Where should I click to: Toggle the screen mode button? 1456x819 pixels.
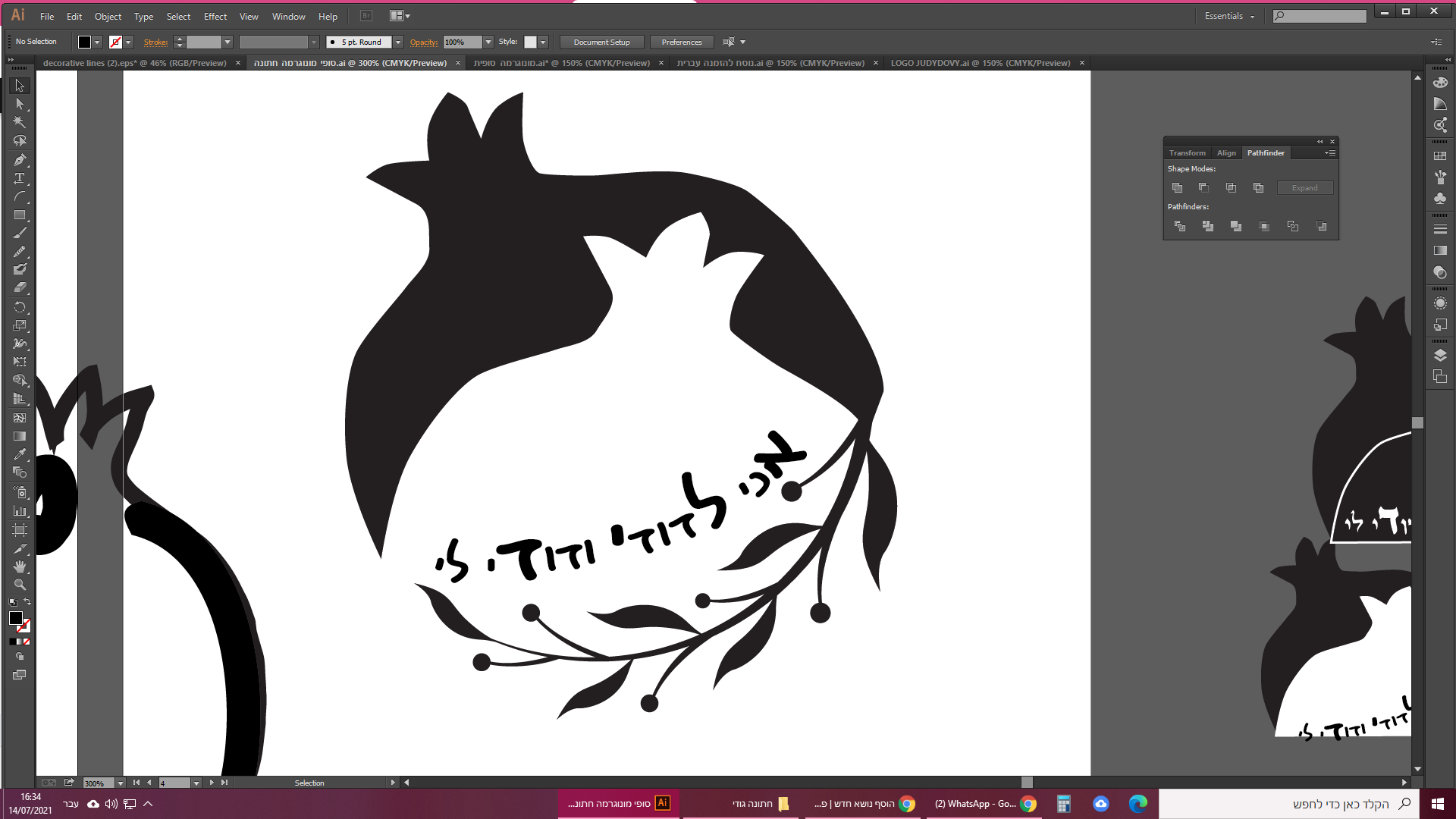pyautogui.click(x=20, y=674)
